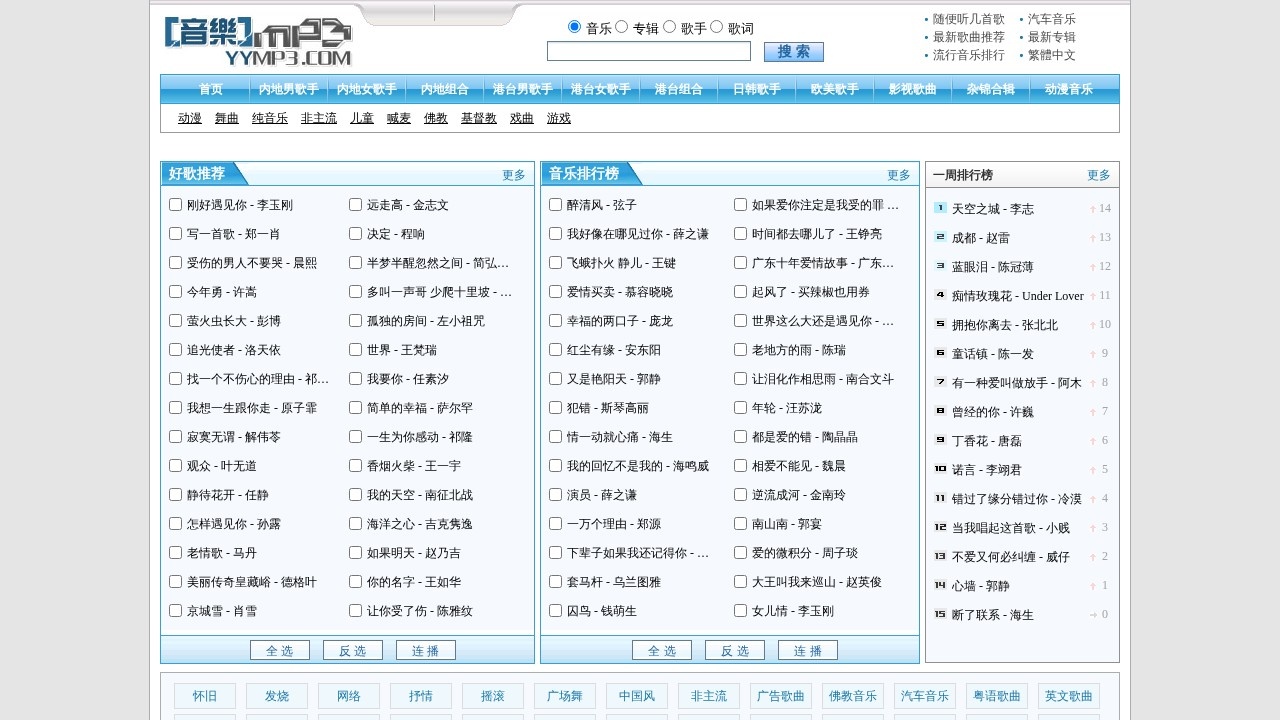Click the rank 15 badge icon
Screen dimensions: 1280x720
pos(940,614)
